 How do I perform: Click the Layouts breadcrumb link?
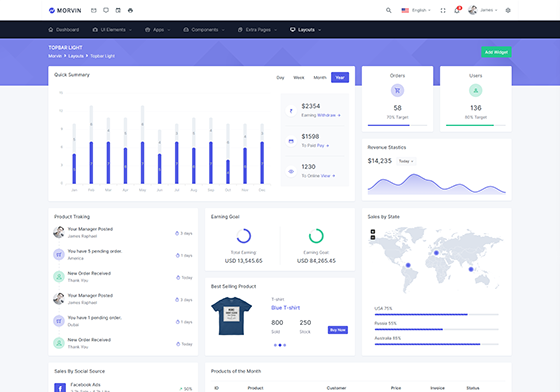tap(76, 56)
